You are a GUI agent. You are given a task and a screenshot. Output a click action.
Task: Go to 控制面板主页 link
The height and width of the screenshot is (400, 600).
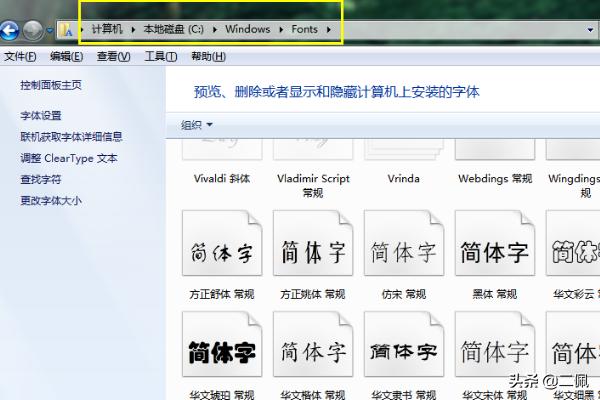click(x=51, y=87)
